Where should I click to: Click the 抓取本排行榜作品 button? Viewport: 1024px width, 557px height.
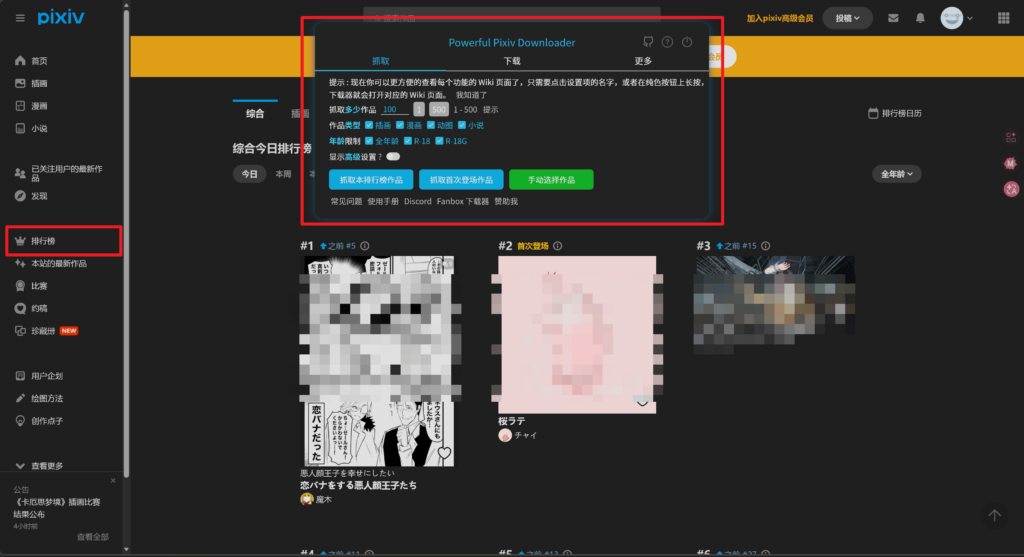tap(371, 180)
